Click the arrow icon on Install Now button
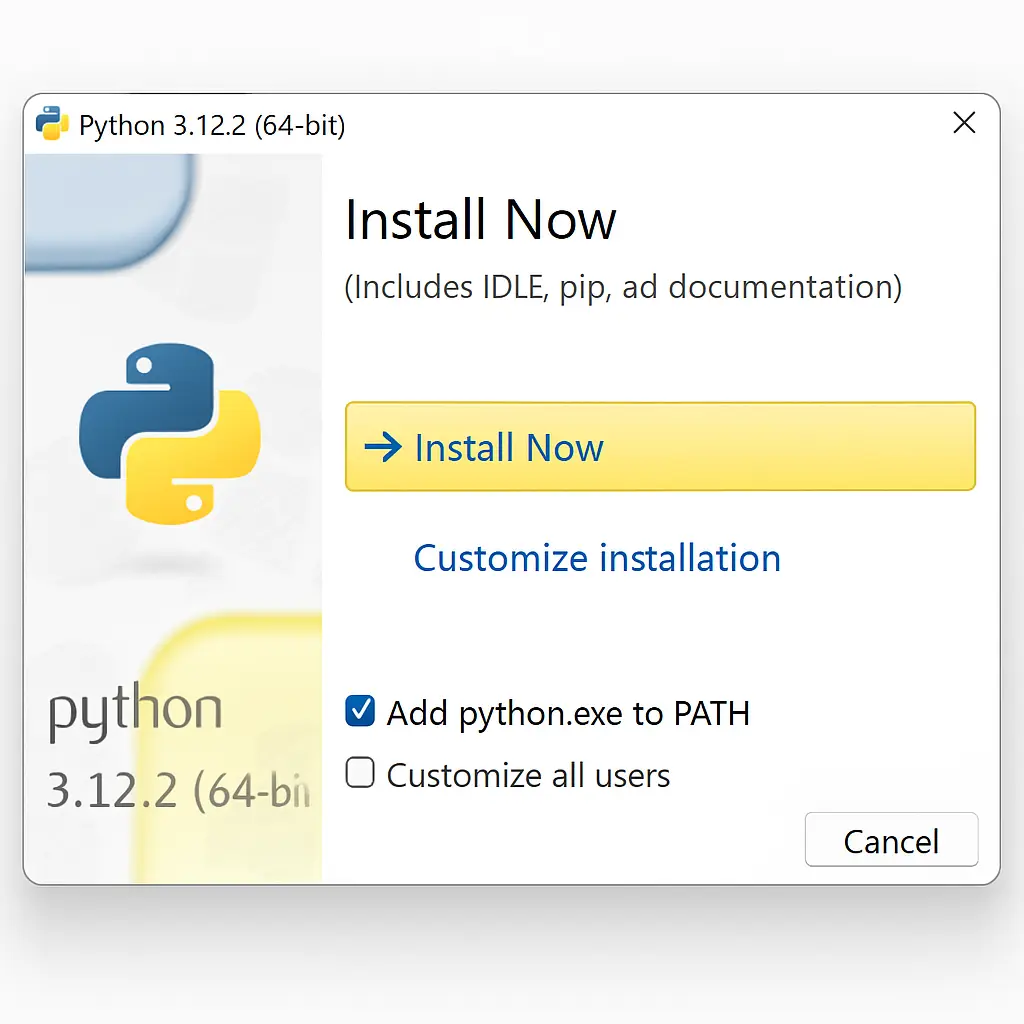1024x1024 pixels. [383, 447]
